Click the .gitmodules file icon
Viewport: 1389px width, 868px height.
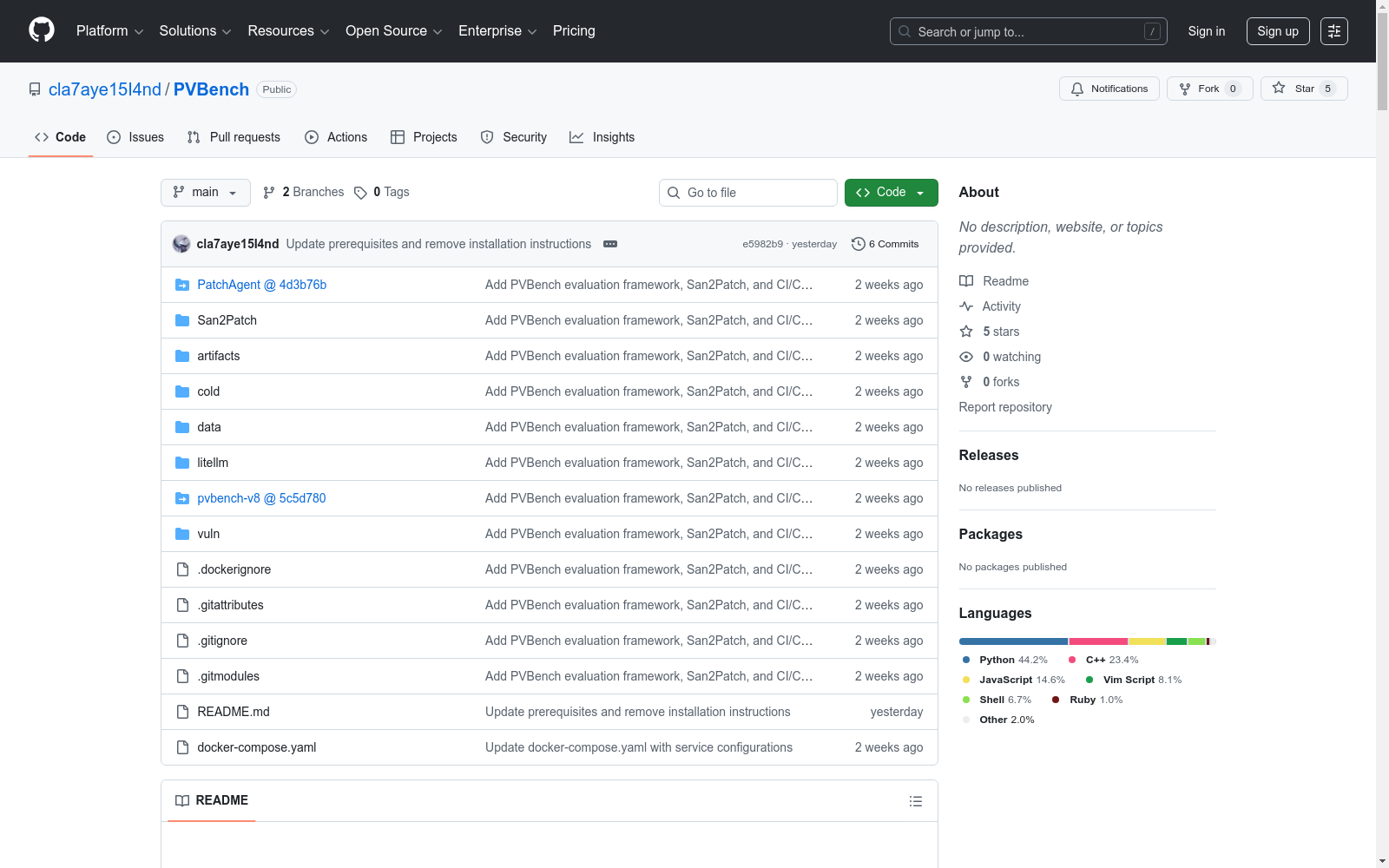pyautogui.click(x=182, y=676)
